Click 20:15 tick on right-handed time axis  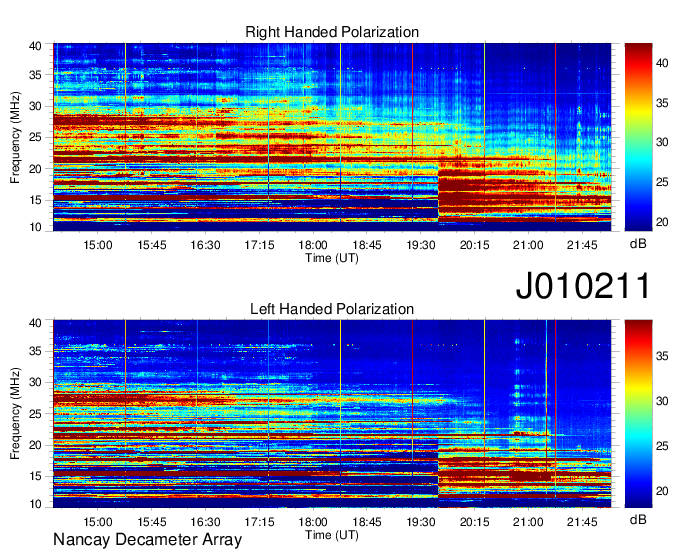click(x=474, y=245)
